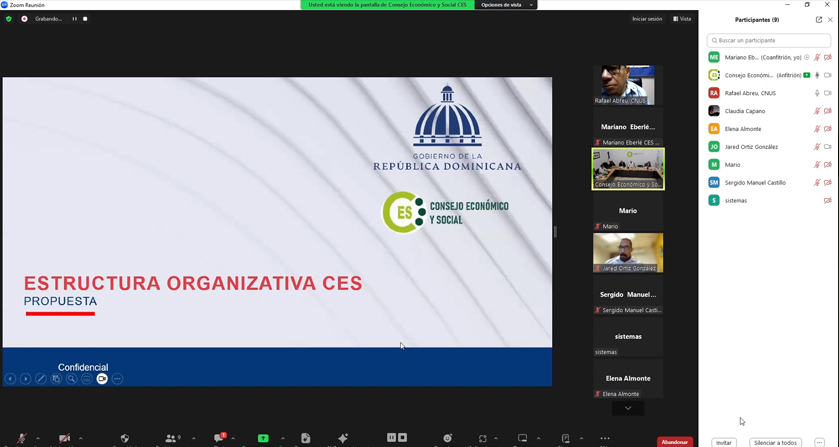Open Reactions smiley icon
The width and height of the screenshot is (839, 447).
pyautogui.click(x=447, y=438)
